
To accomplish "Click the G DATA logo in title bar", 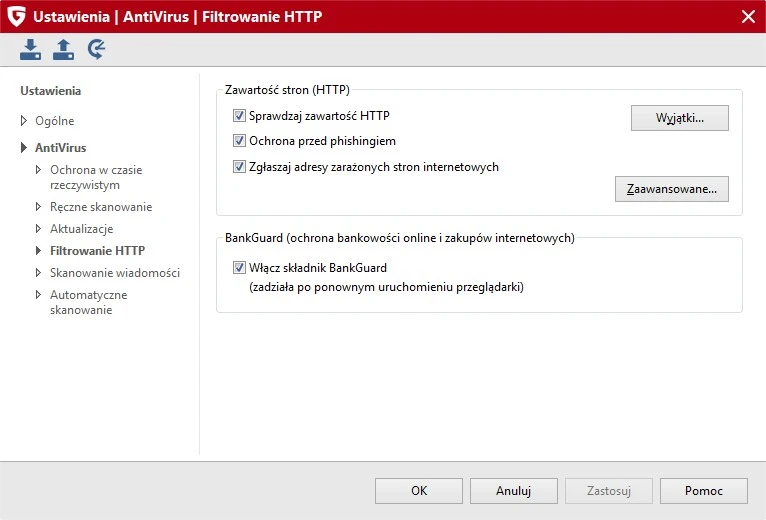I will 16,16.
